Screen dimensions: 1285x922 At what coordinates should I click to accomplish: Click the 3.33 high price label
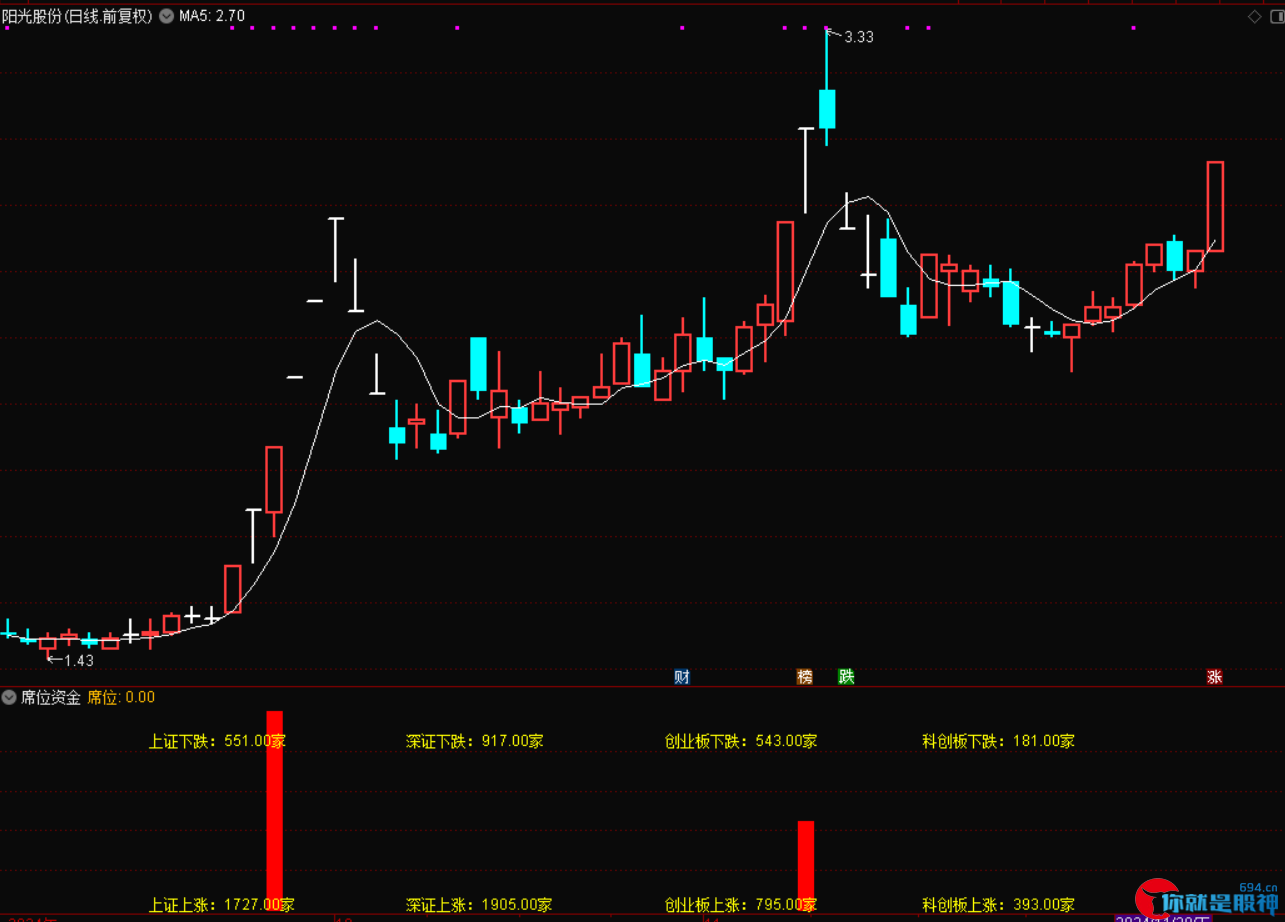(859, 37)
